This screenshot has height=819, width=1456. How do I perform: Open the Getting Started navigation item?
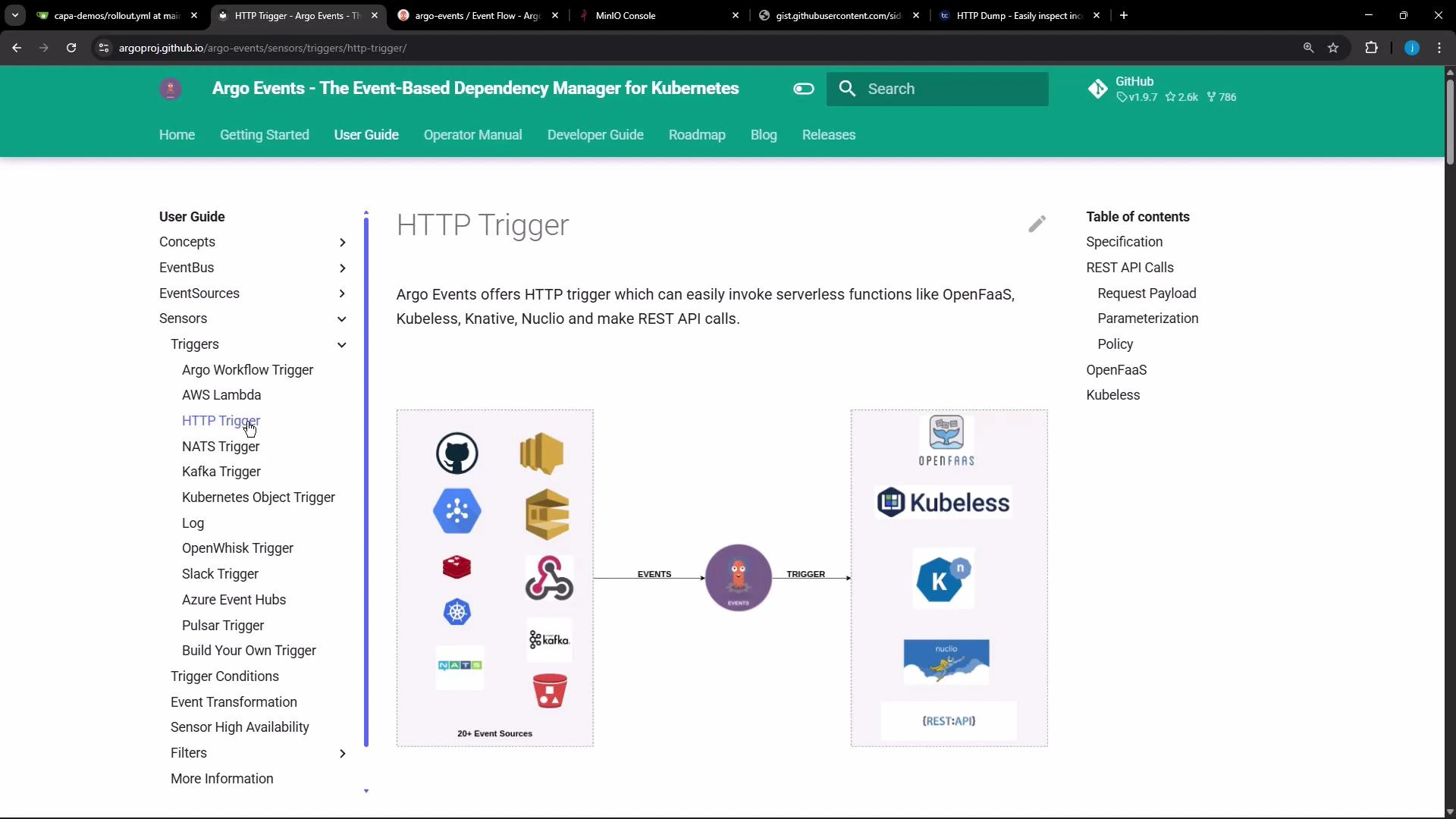coord(265,135)
